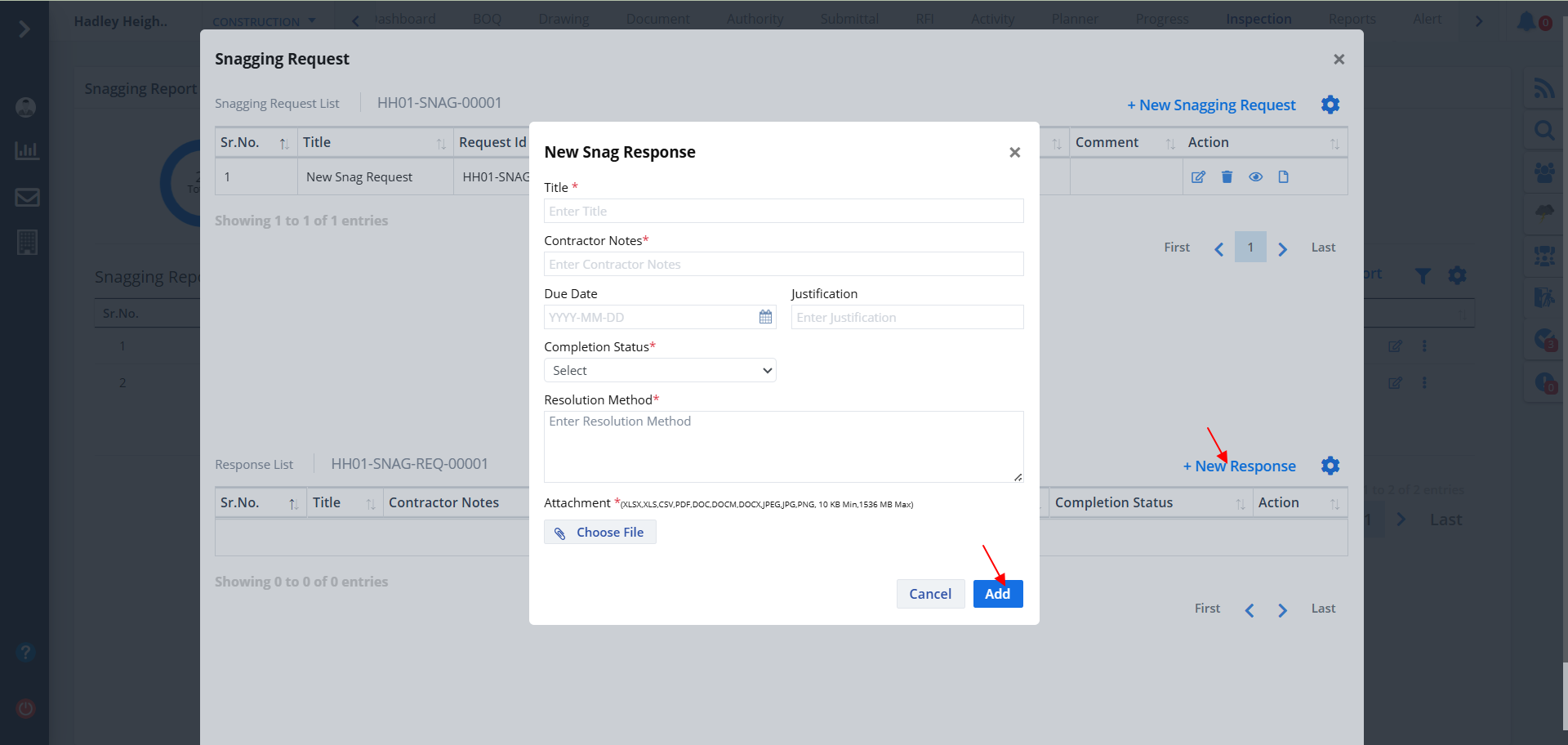Click the Enter Title input field
This screenshot has height=745, width=1568.
click(783, 212)
